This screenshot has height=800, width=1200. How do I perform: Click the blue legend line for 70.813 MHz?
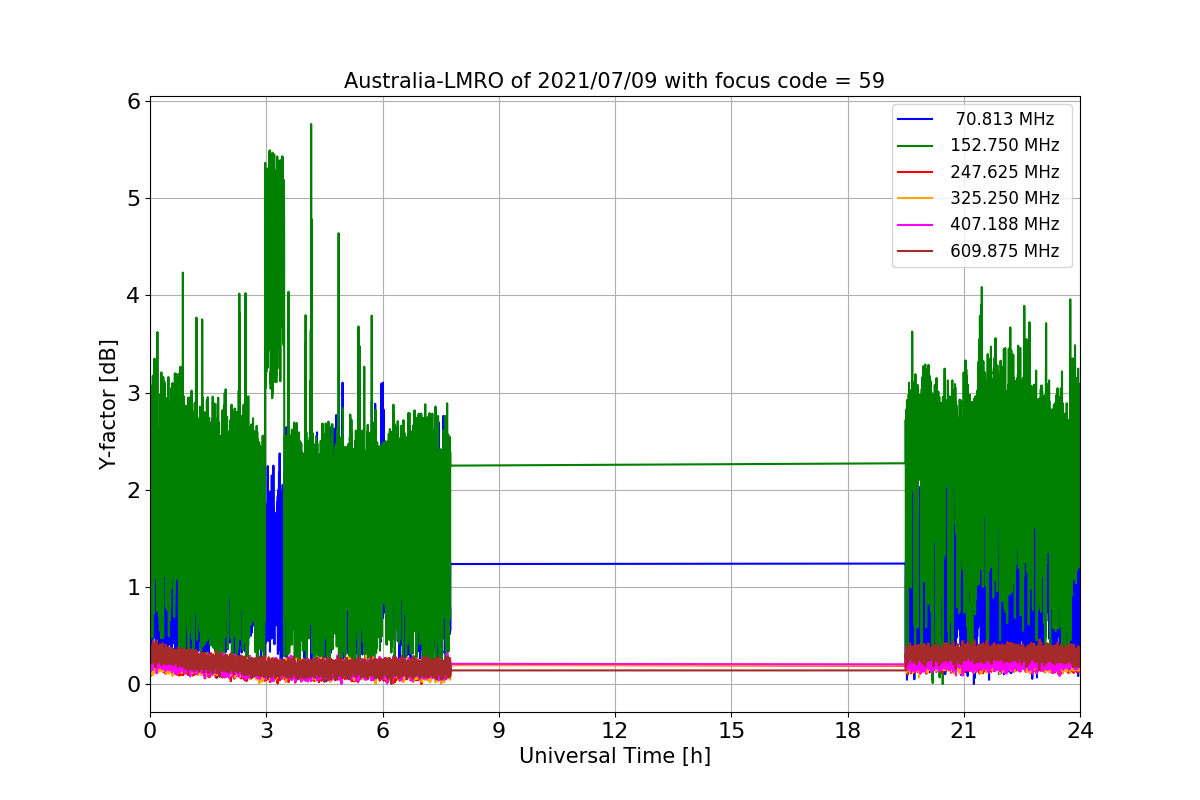pyautogui.click(x=916, y=120)
